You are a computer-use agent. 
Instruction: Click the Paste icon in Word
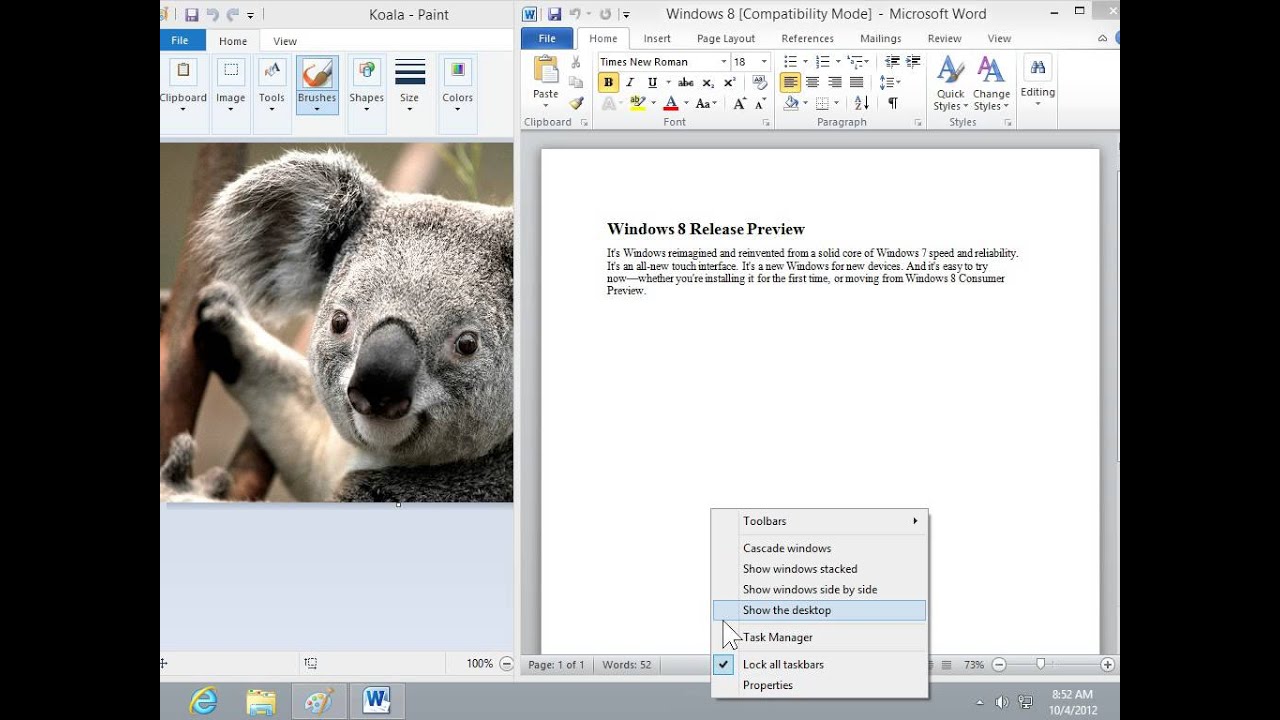click(x=546, y=70)
